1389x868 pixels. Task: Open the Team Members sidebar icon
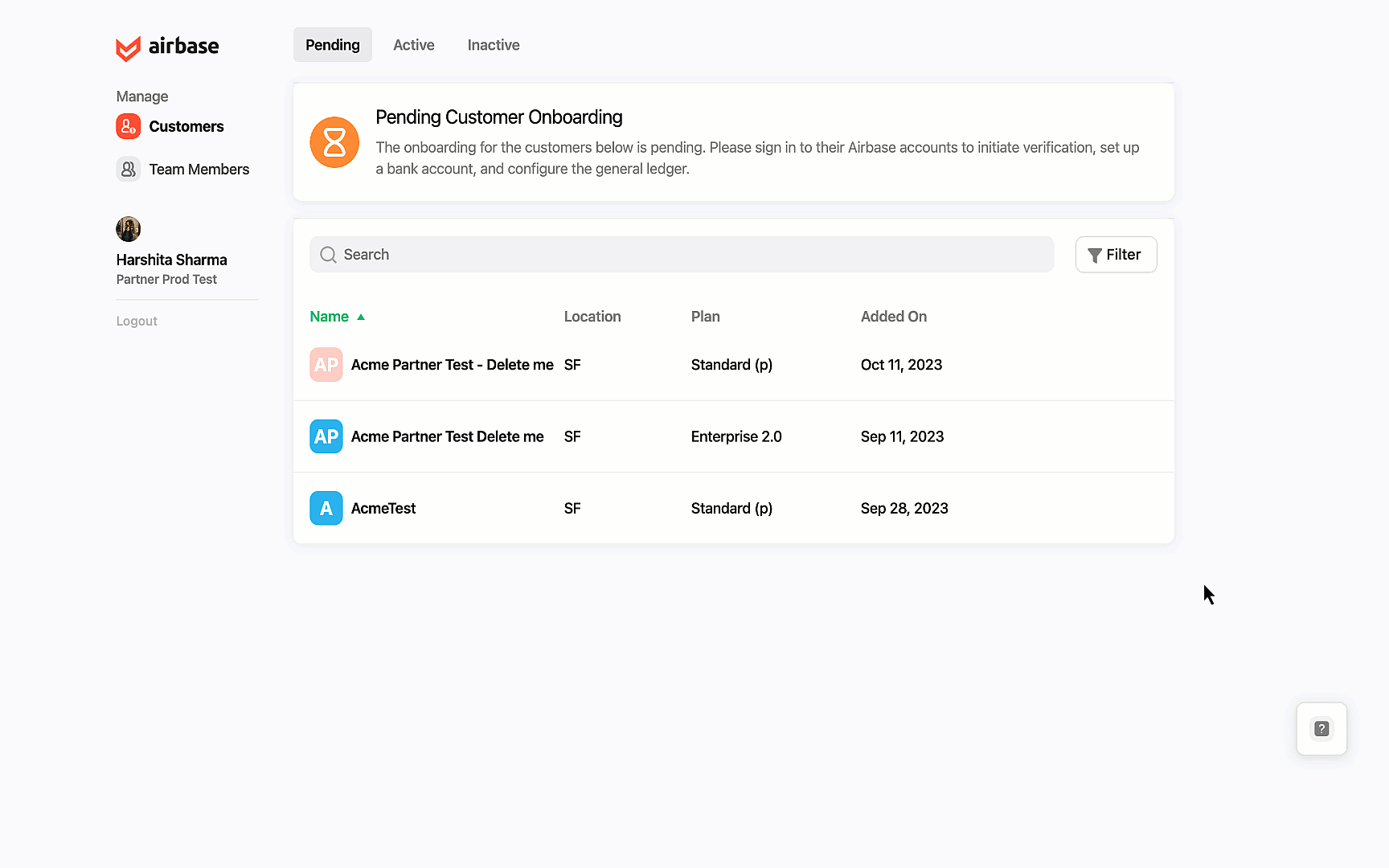click(129, 169)
